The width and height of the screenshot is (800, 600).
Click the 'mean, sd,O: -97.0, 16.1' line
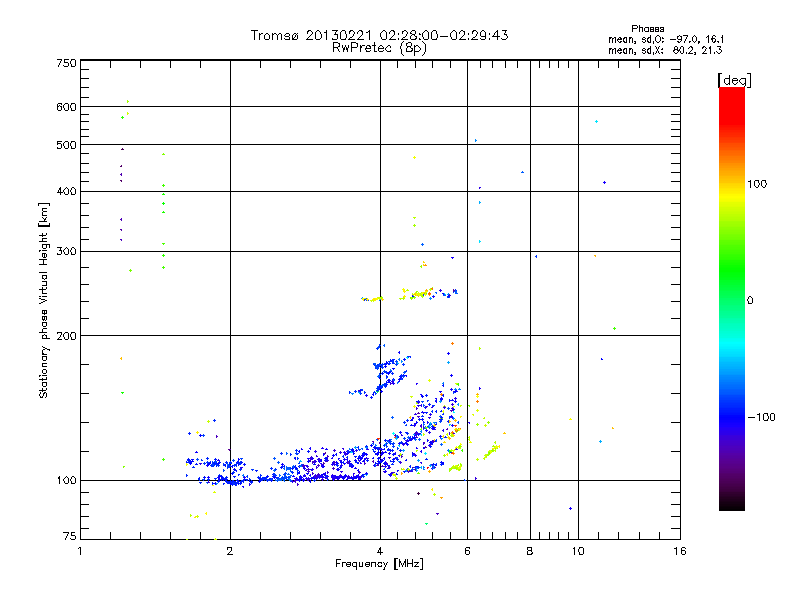pos(666,40)
